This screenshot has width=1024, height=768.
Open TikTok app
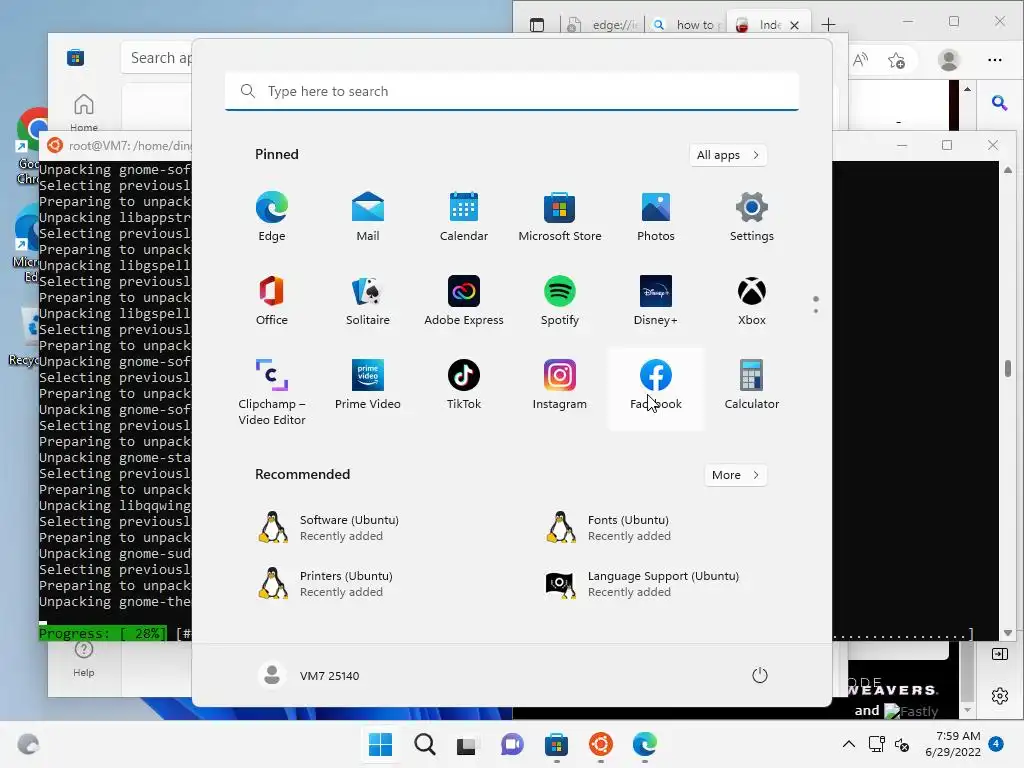(x=464, y=385)
